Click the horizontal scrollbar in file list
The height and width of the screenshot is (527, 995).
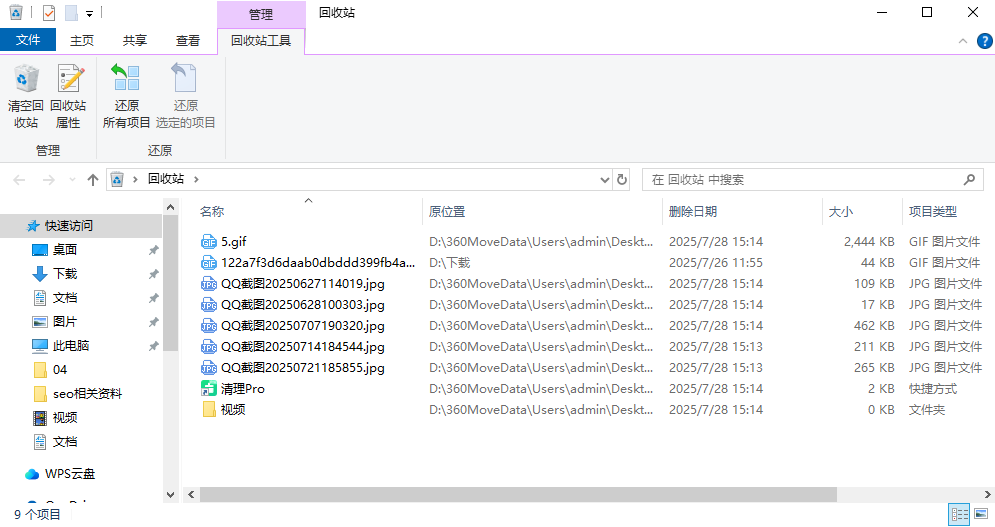click(x=510, y=494)
